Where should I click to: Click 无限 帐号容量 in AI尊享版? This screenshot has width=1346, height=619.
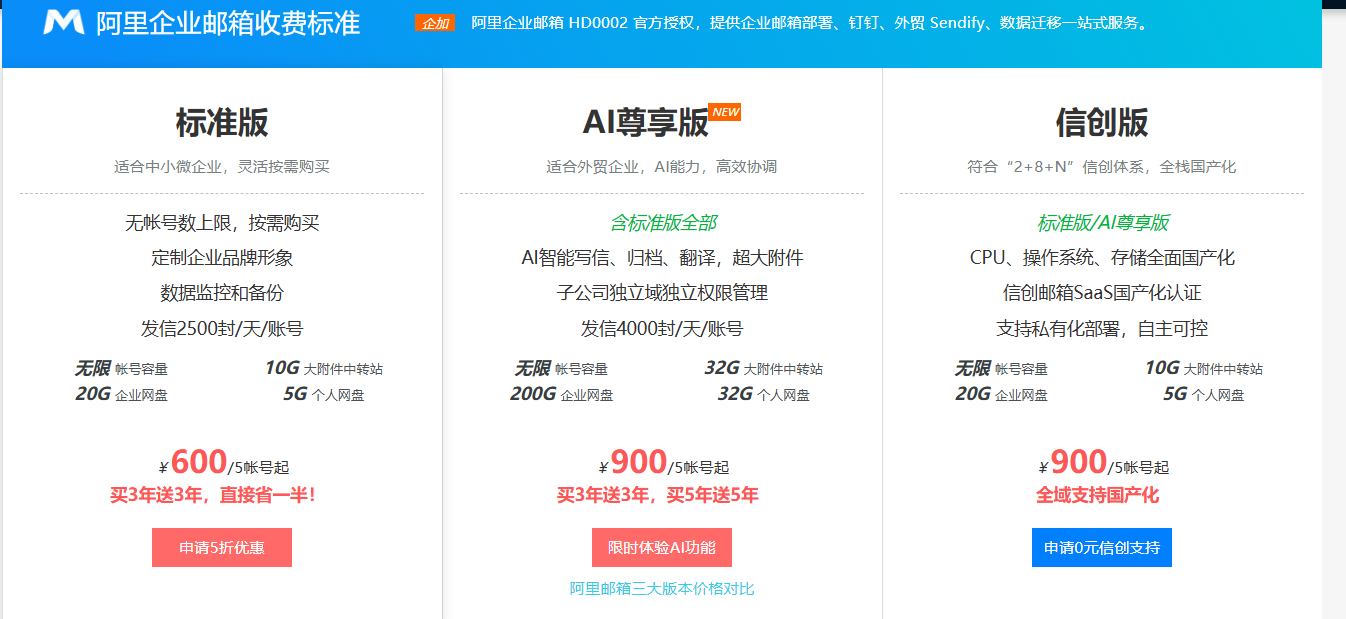click(561, 368)
